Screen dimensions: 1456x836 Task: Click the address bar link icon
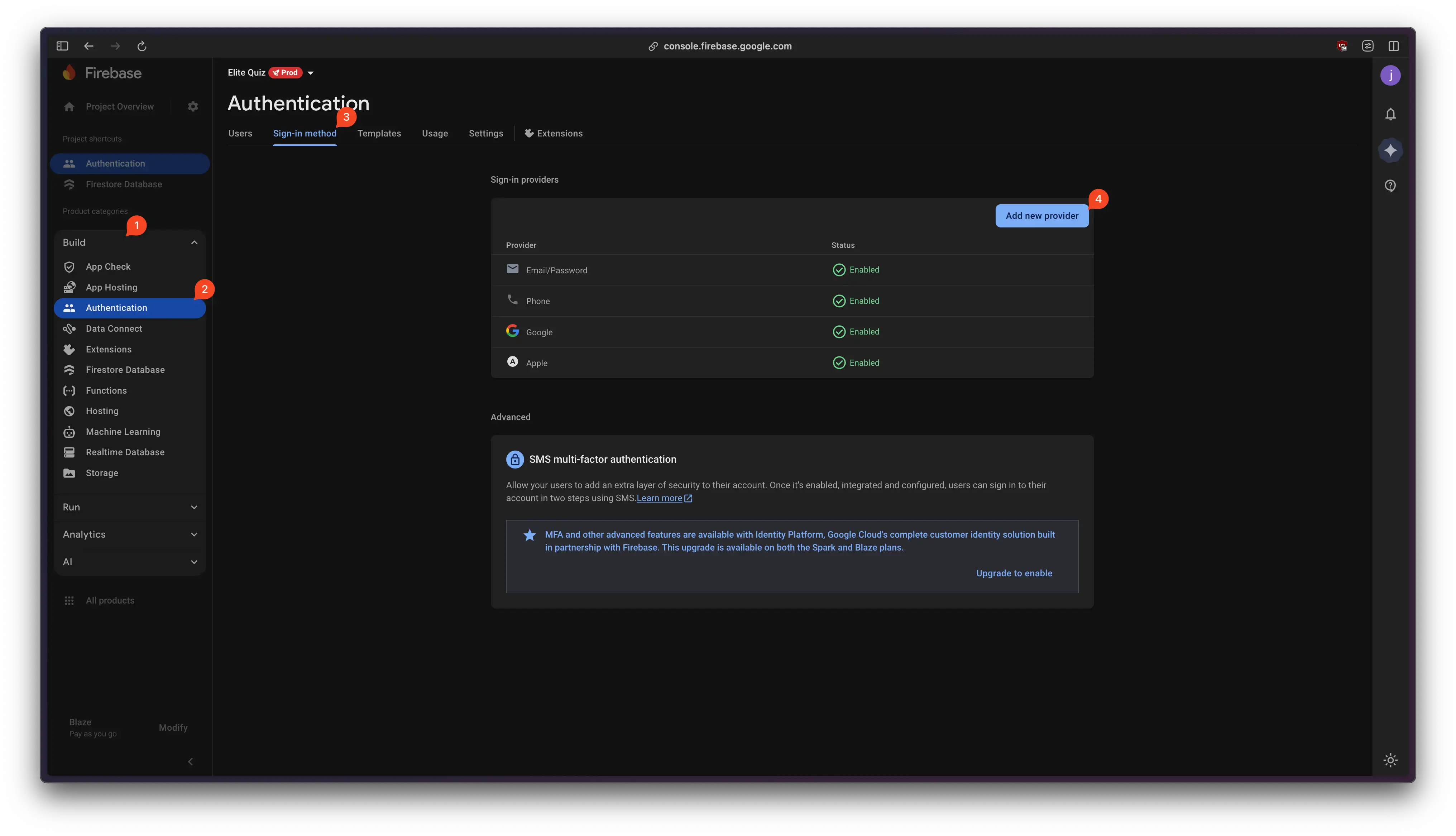click(653, 46)
